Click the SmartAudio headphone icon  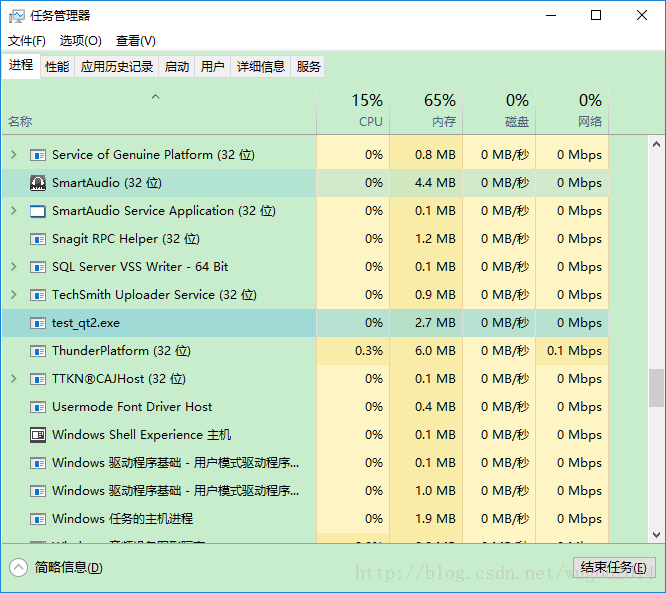pos(38,183)
